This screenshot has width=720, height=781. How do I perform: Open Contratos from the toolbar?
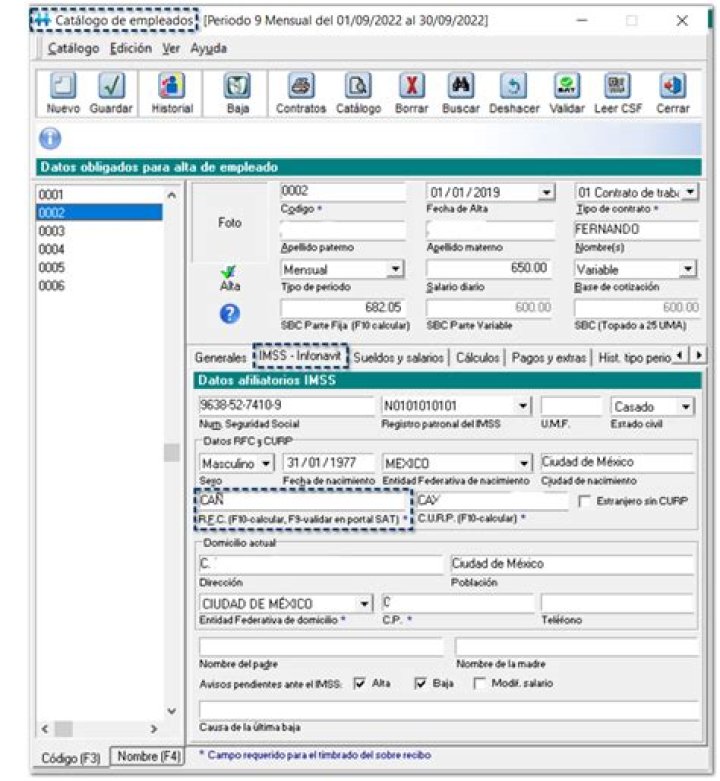click(300, 88)
